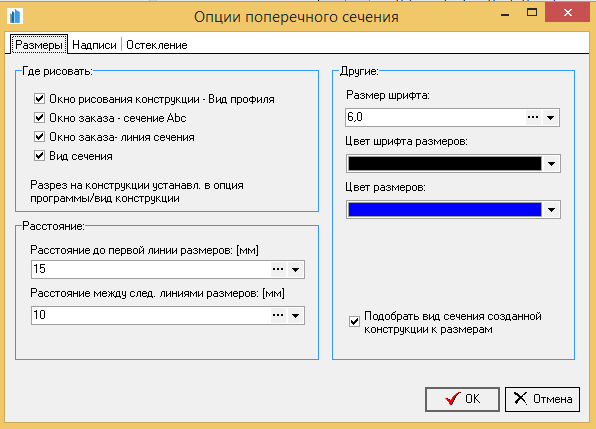
Task: Click ellipsis button for distance between dimension lines
Action: (x=278, y=315)
